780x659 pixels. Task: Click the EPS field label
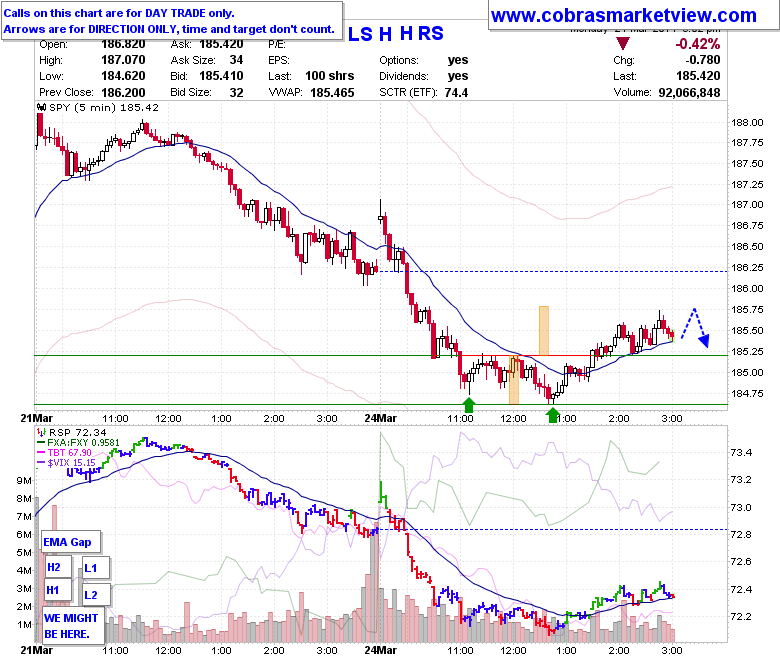coord(279,60)
